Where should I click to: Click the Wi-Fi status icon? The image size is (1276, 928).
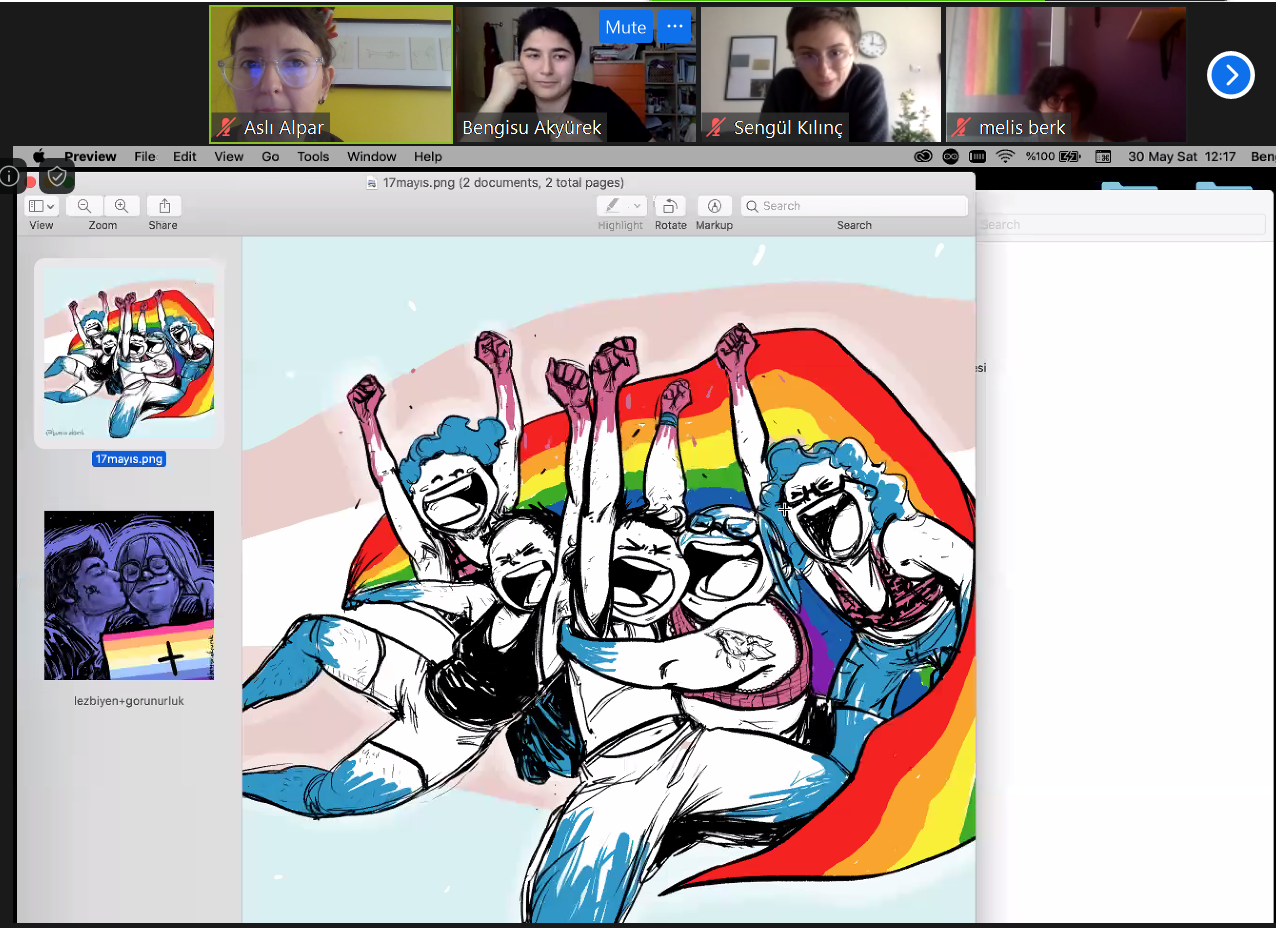1005,157
